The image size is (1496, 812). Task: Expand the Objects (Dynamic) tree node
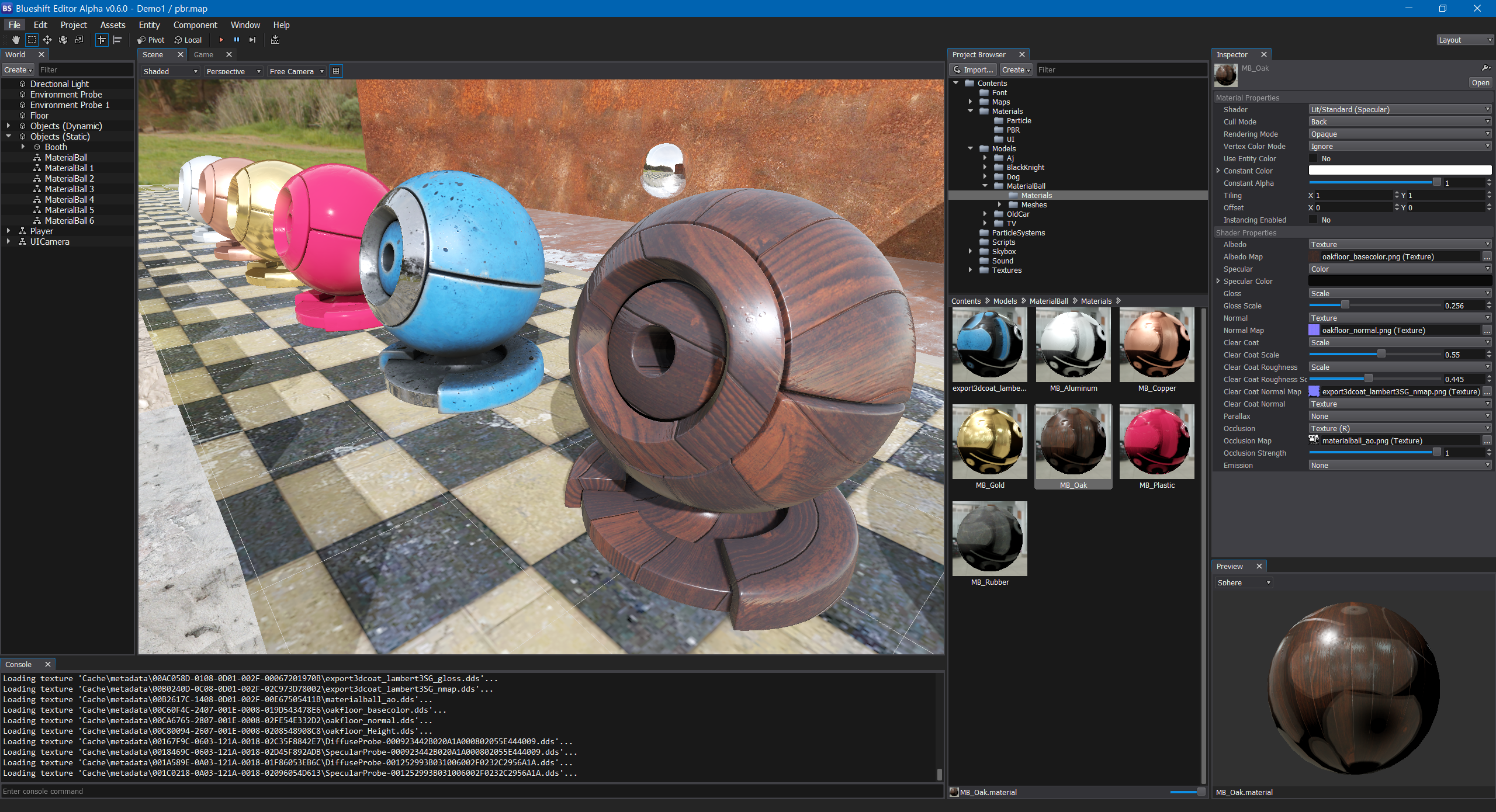[8, 126]
